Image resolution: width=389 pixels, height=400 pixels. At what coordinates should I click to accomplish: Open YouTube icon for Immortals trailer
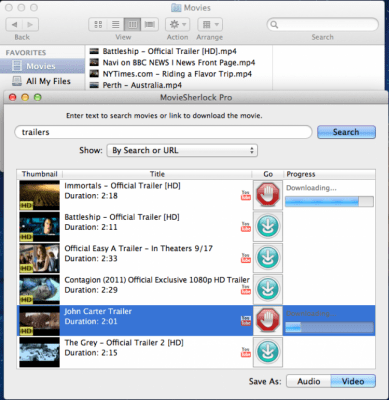(x=246, y=195)
